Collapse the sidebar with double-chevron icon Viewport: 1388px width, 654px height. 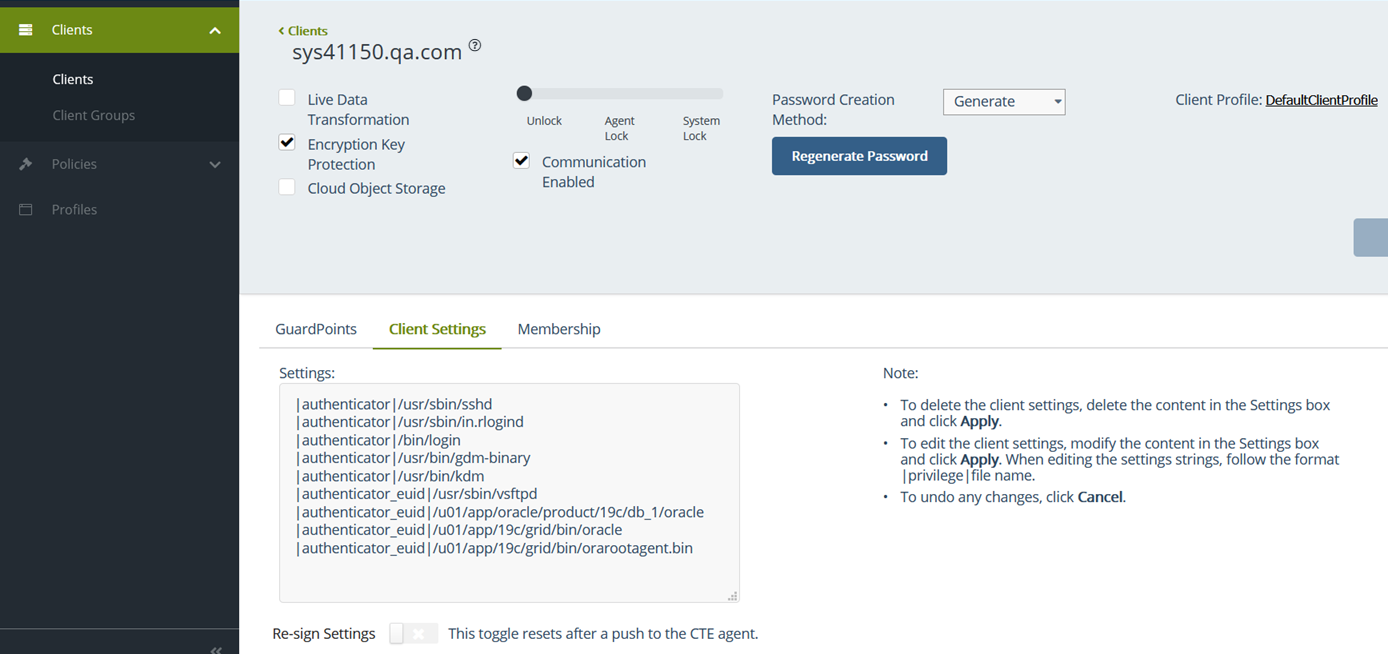click(x=216, y=648)
